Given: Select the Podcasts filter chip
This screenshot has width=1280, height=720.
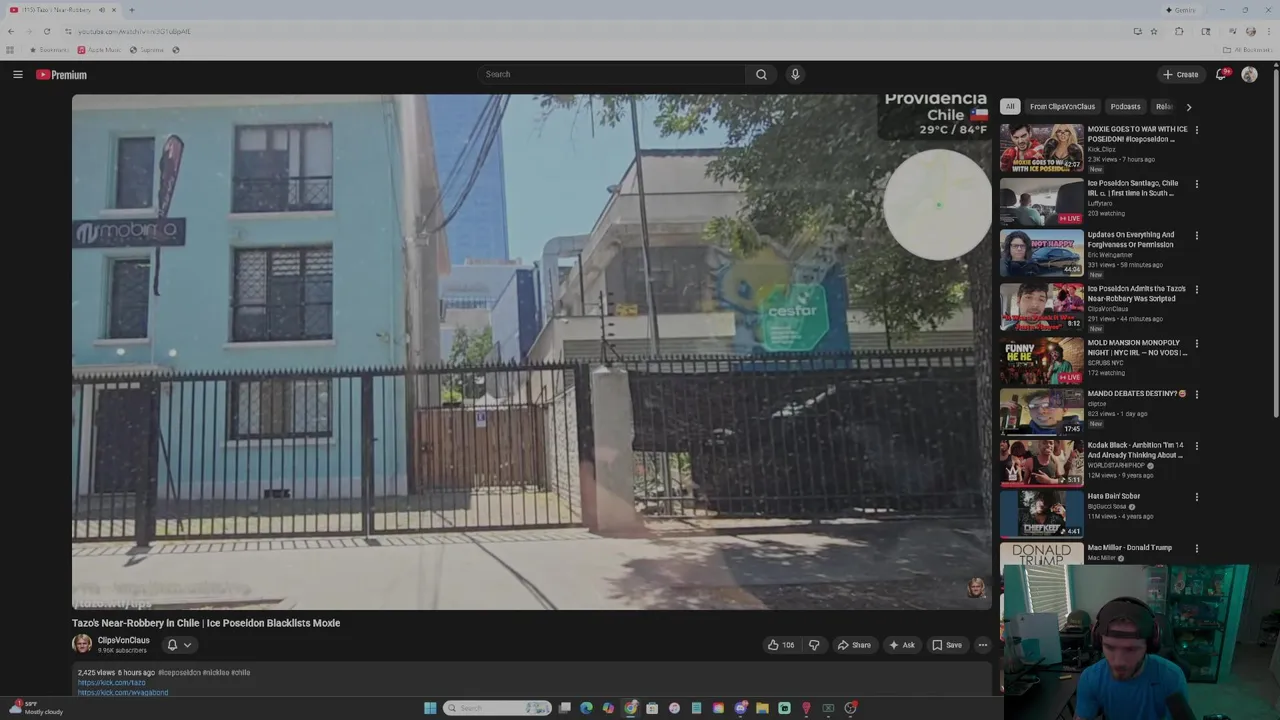Looking at the screenshot, I should (1125, 106).
